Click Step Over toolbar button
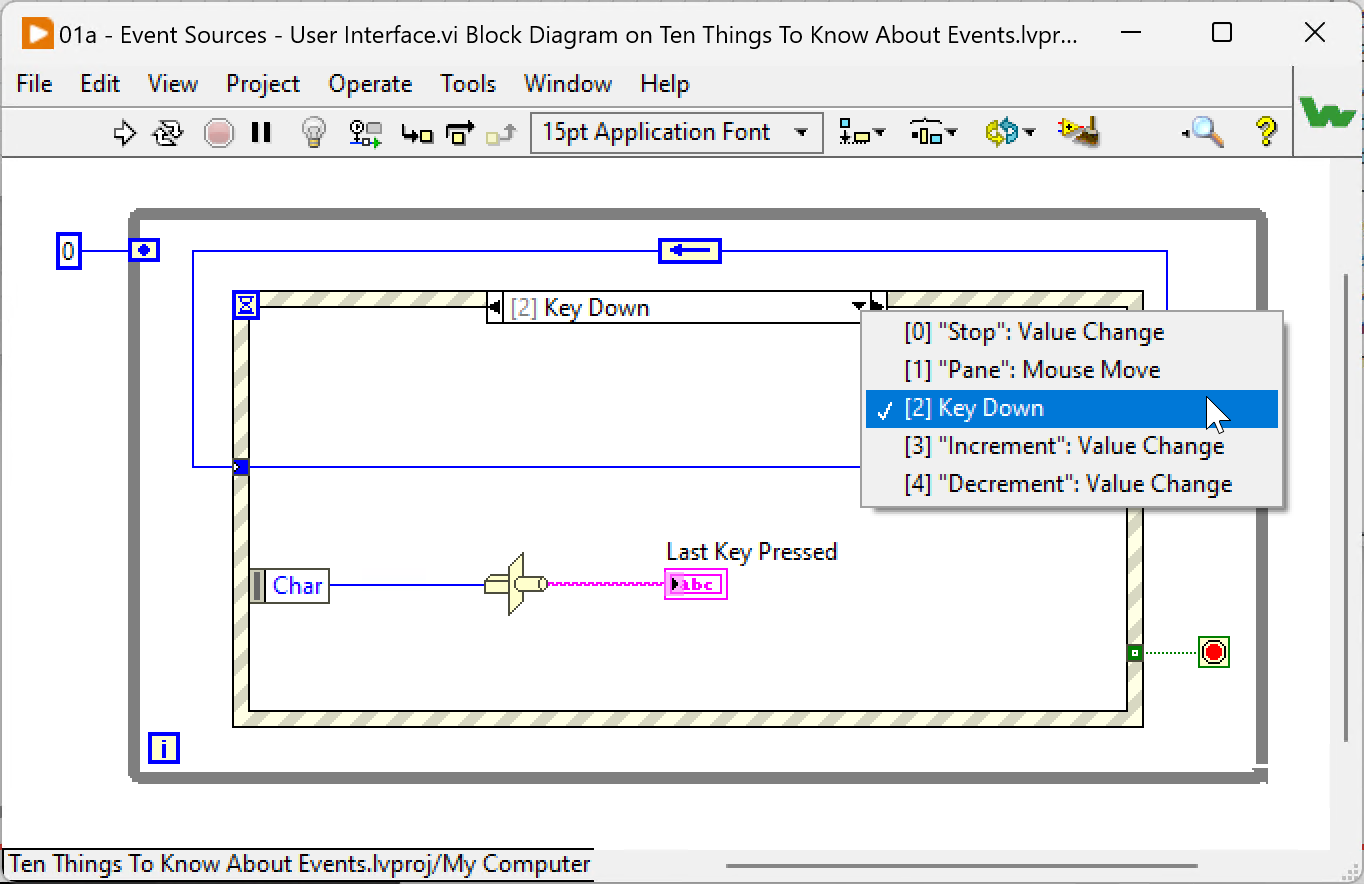Image resolution: width=1364 pixels, height=884 pixels. click(x=461, y=133)
